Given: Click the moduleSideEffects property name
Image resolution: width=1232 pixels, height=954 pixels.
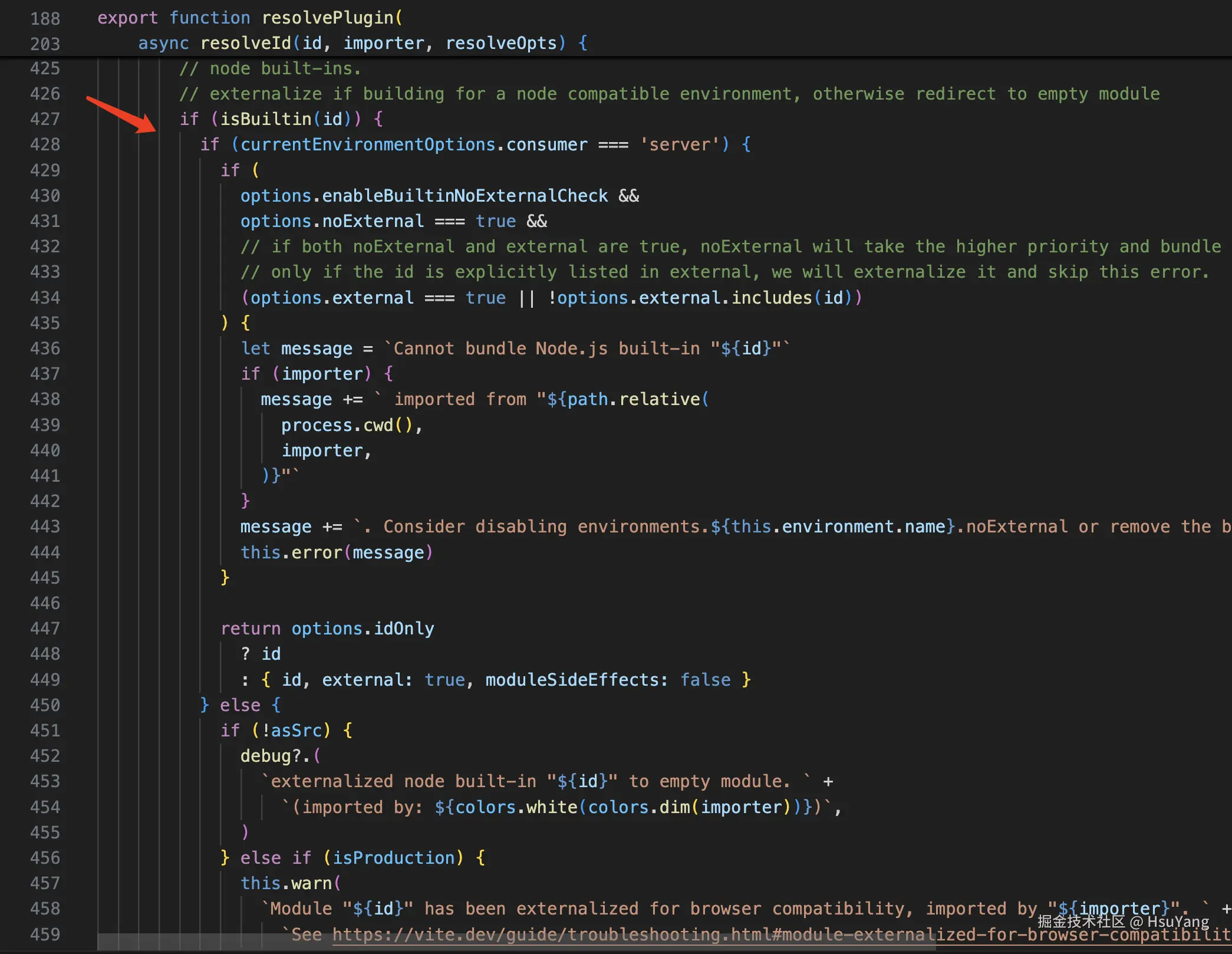Looking at the screenshot, I should click(571, 680).
